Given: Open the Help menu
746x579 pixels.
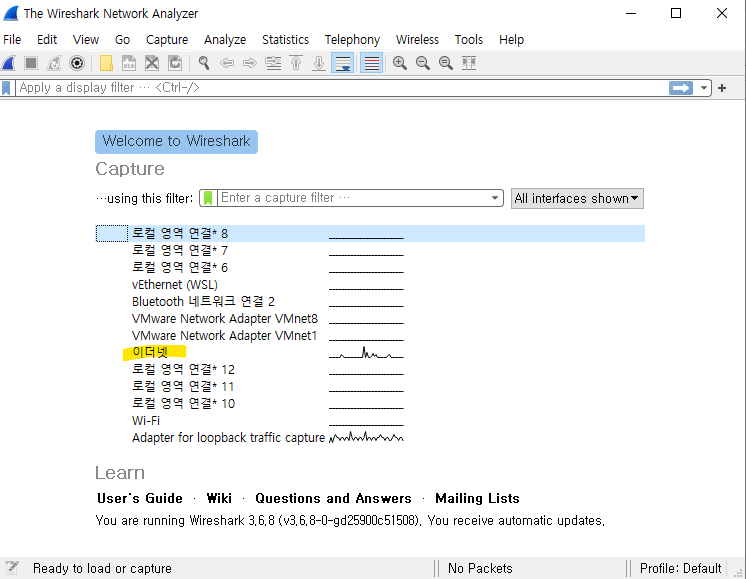Looking at the screenshot, I should click(511, 39).
